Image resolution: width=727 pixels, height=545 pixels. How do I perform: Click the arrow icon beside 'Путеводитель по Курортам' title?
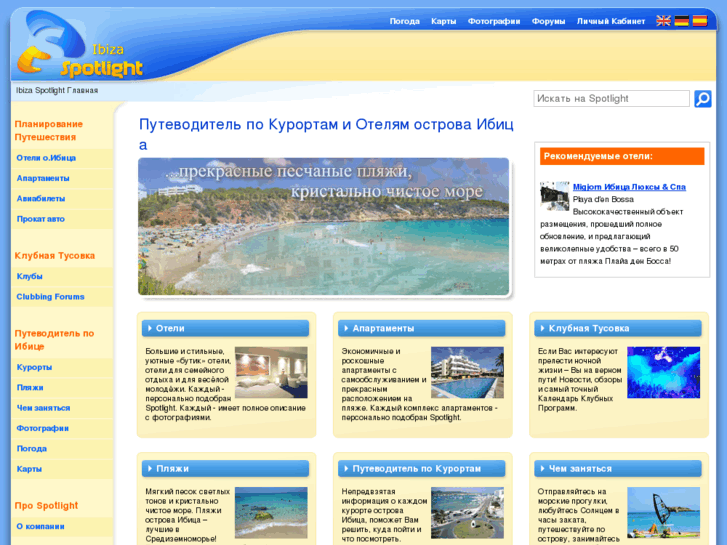coord(346,469)
